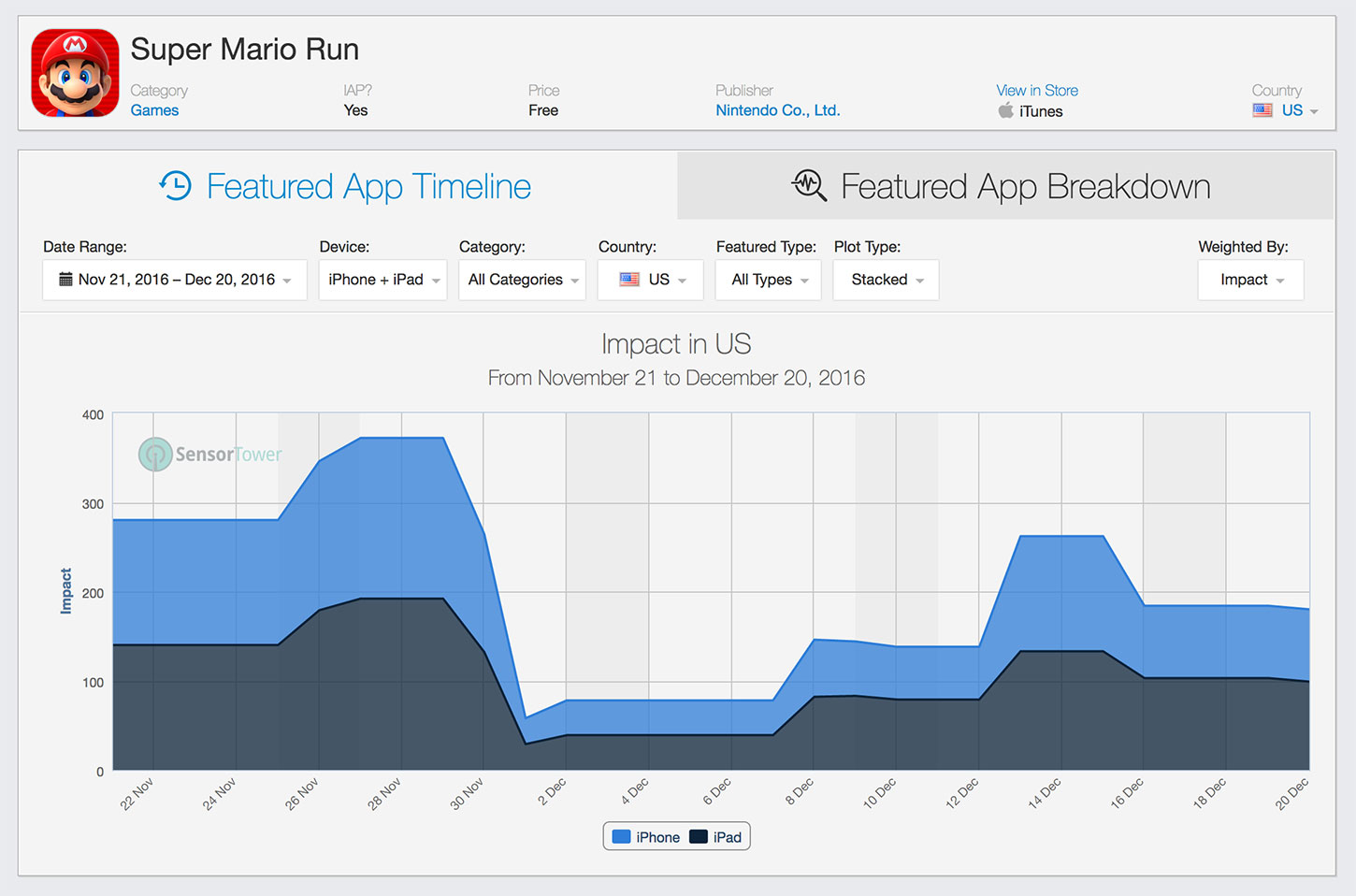Click the '14 Dec' x-axis label
Viewport: 1356px width, 896px height.
[1045, 793]
